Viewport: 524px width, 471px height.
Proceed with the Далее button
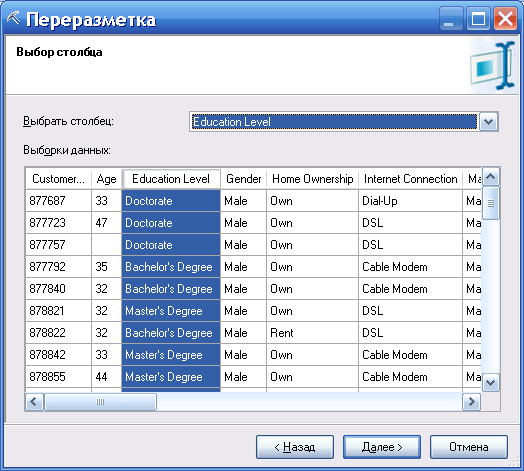[x=382, y=447]
